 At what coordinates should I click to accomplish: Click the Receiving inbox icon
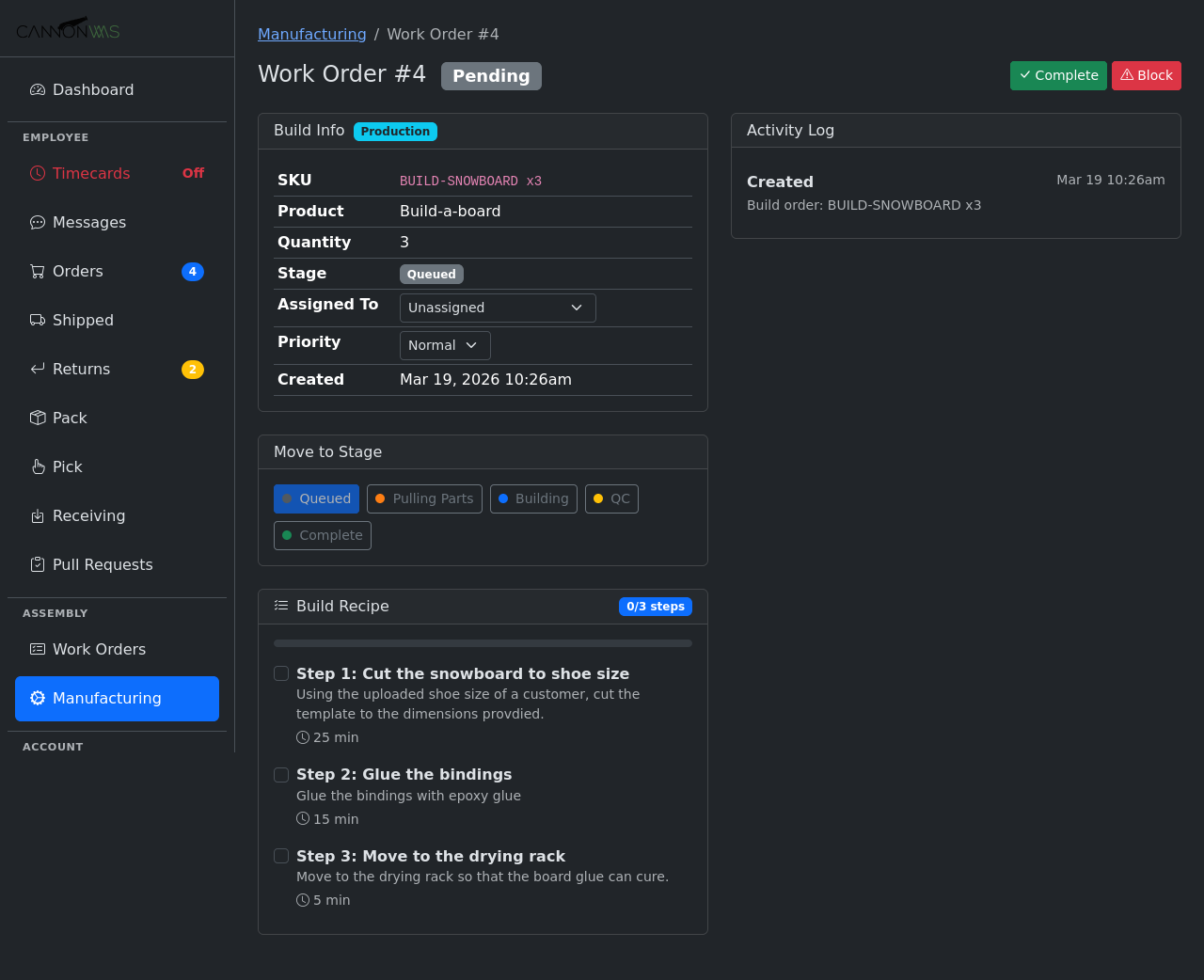[38, 516]
